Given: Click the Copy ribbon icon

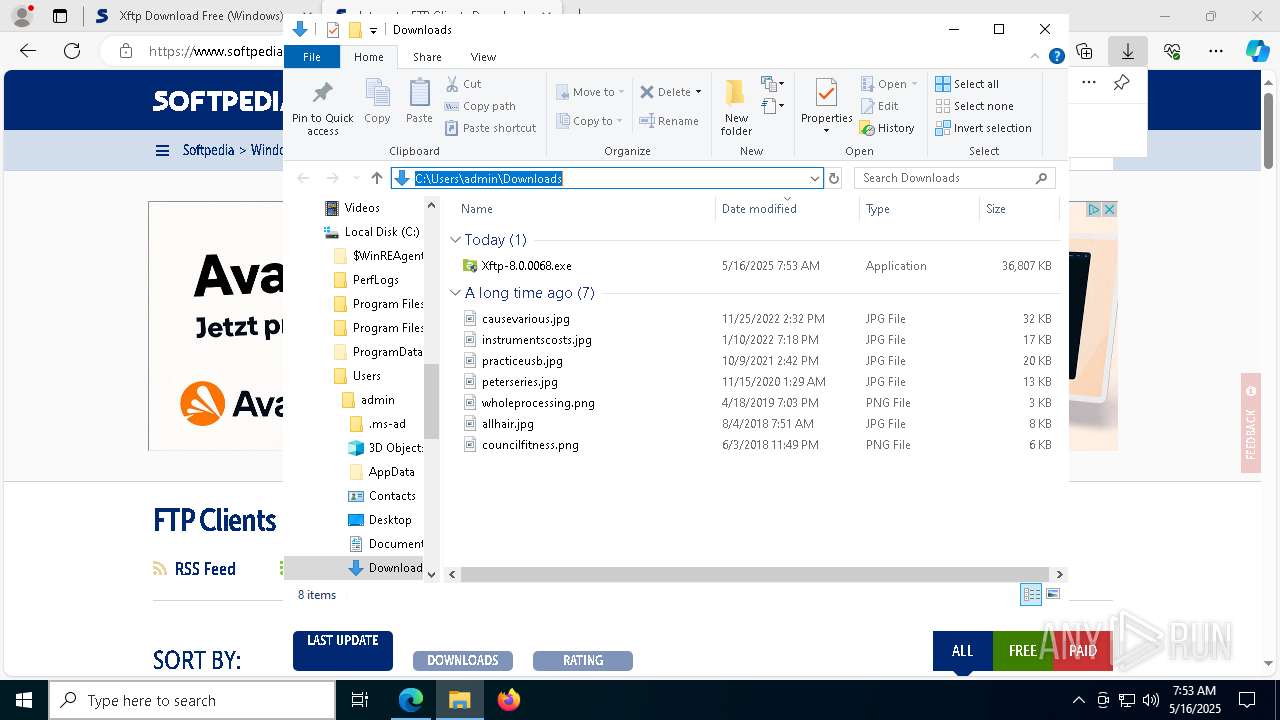Looking at the screenshot, I should coord(377,101).
